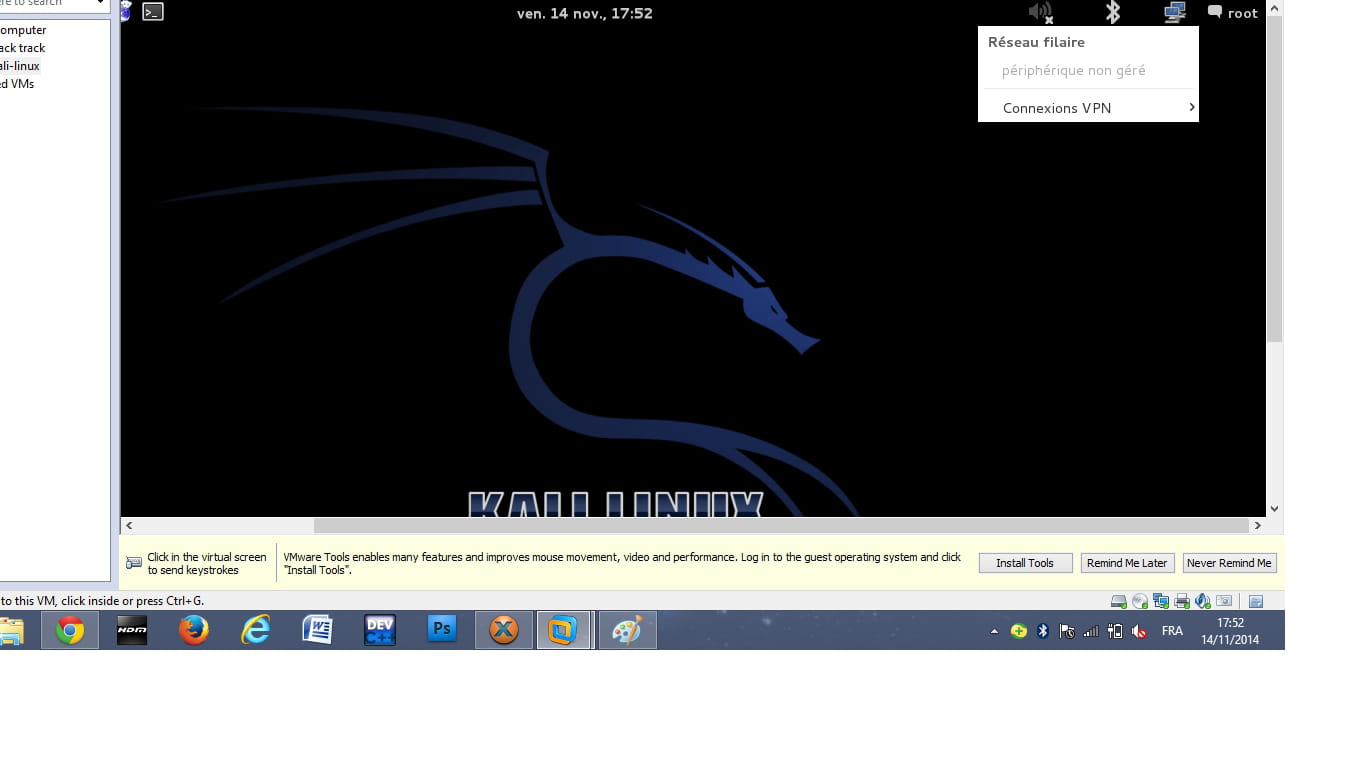Click the Install Tools button
The width and height of the screenshot is (1366, 768).
click(1025, 563)
